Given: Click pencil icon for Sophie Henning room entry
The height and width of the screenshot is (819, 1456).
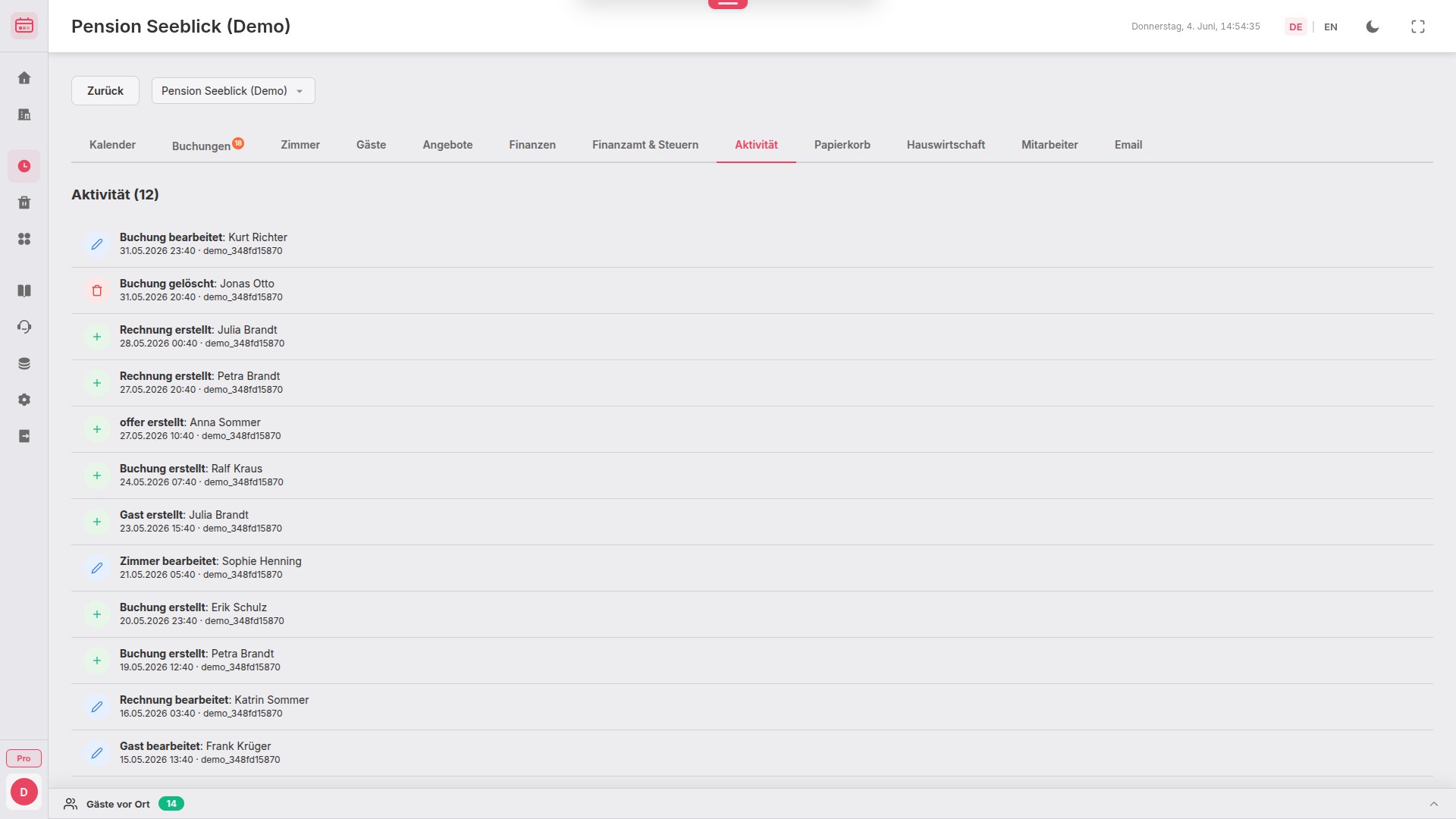Looking at the screenshot, I should [97, 568].
